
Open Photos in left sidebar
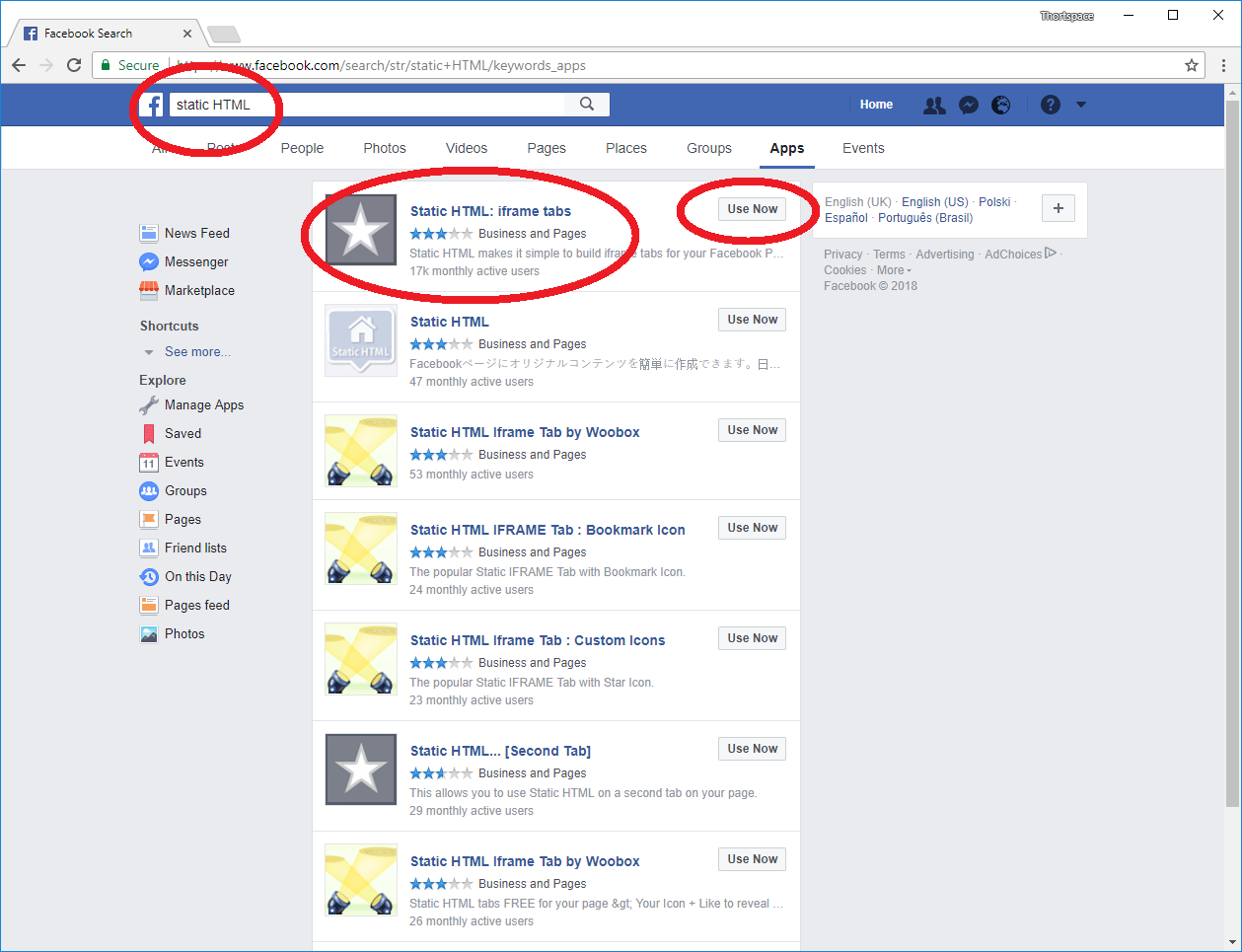(173, 633)
